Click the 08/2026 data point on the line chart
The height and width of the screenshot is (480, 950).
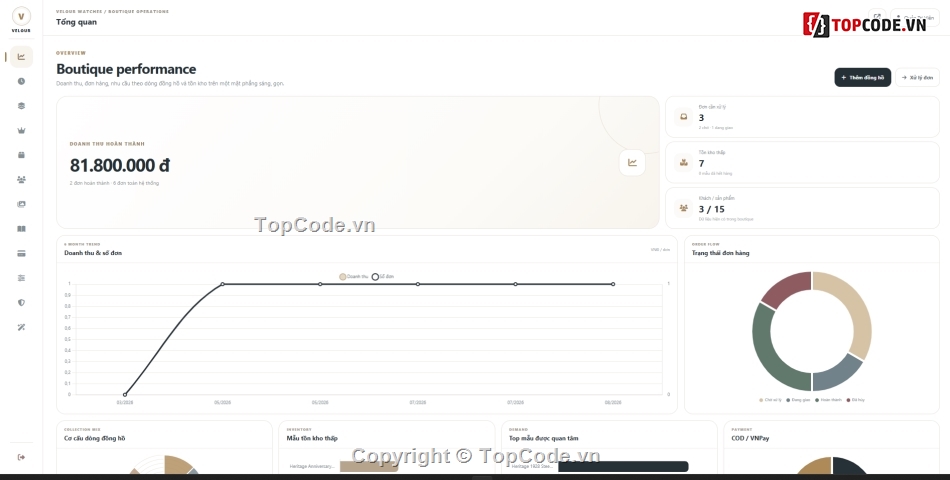(613, 284)
